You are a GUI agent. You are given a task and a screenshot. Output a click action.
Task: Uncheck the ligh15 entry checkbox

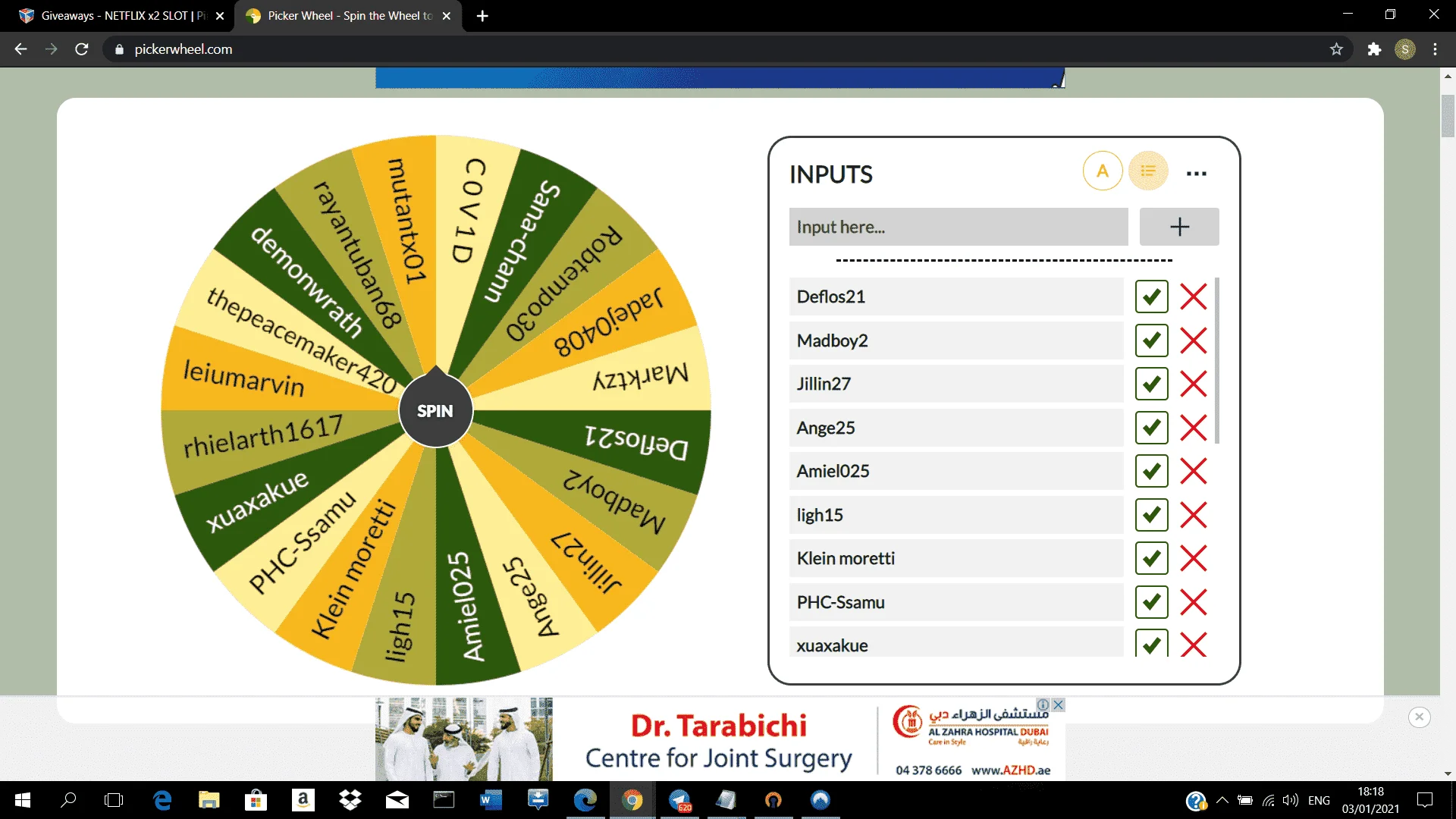[x=1151, y=515]
